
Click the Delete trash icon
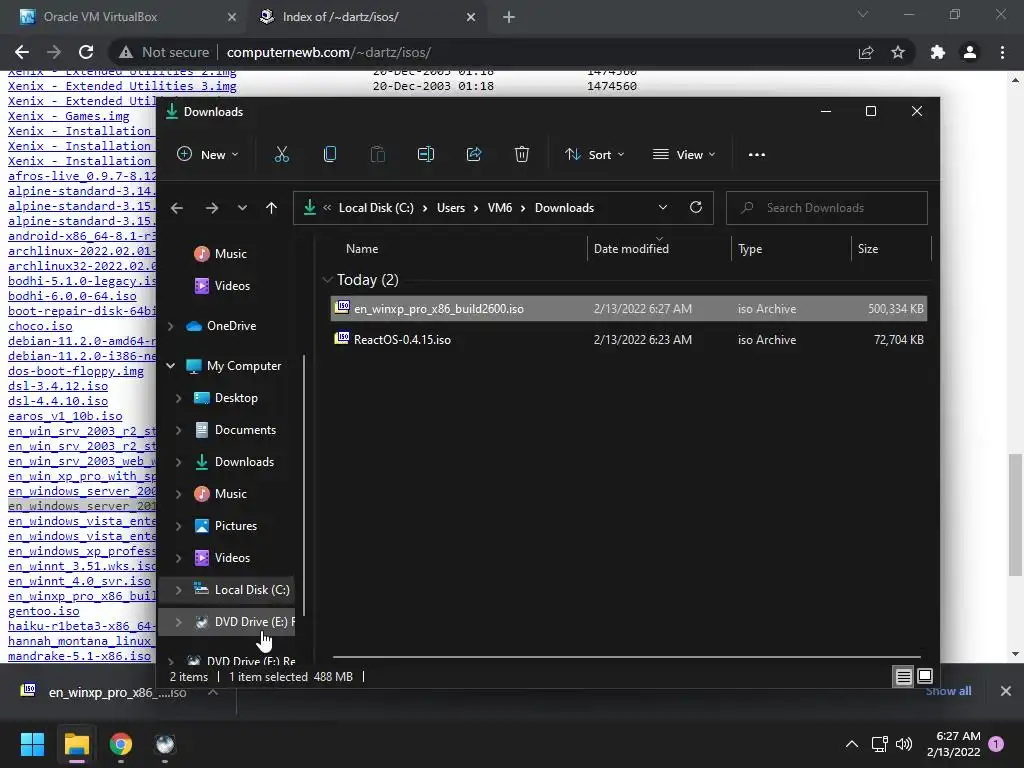click(x=521, y=155)
